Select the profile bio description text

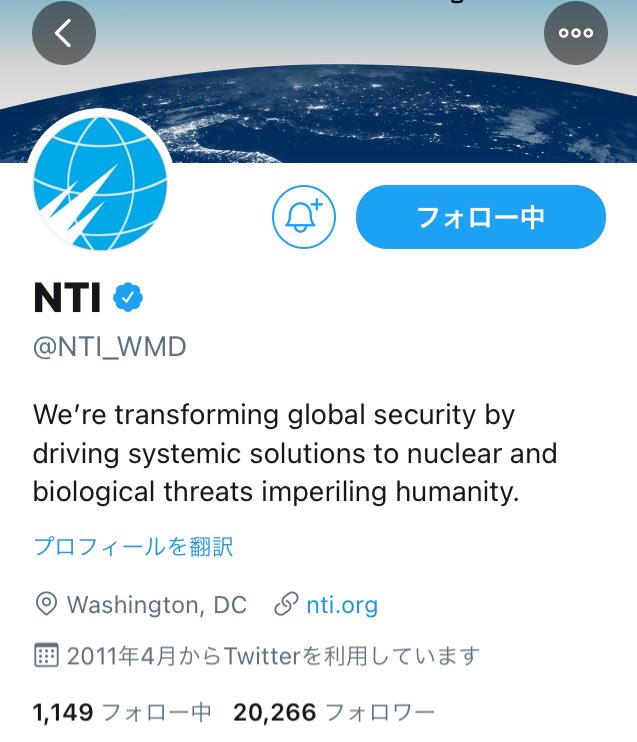pyautogui.click(x=295, y=453)
